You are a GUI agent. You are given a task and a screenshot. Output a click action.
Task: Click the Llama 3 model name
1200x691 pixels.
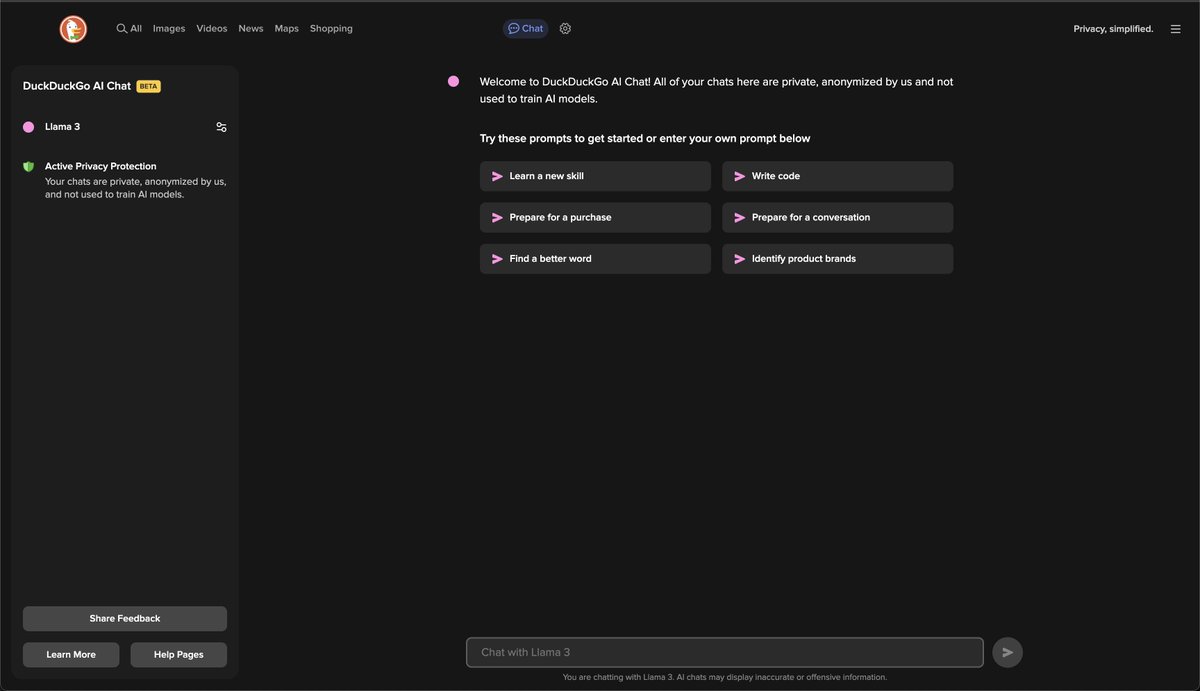coord(62,127)
